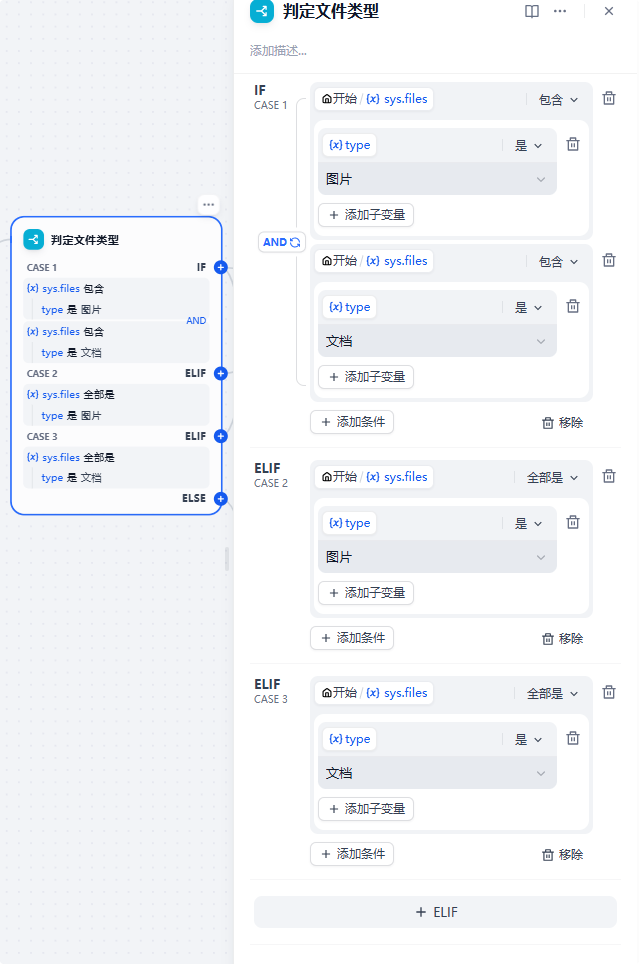The width and height of the screenshot is (639, 964).
Task: Click the node type icon in panel header
Action: pos(261,11)
